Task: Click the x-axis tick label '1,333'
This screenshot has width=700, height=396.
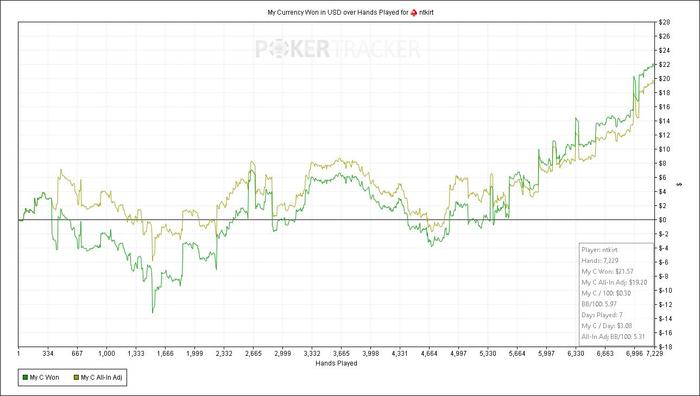Action: (136, 354)
